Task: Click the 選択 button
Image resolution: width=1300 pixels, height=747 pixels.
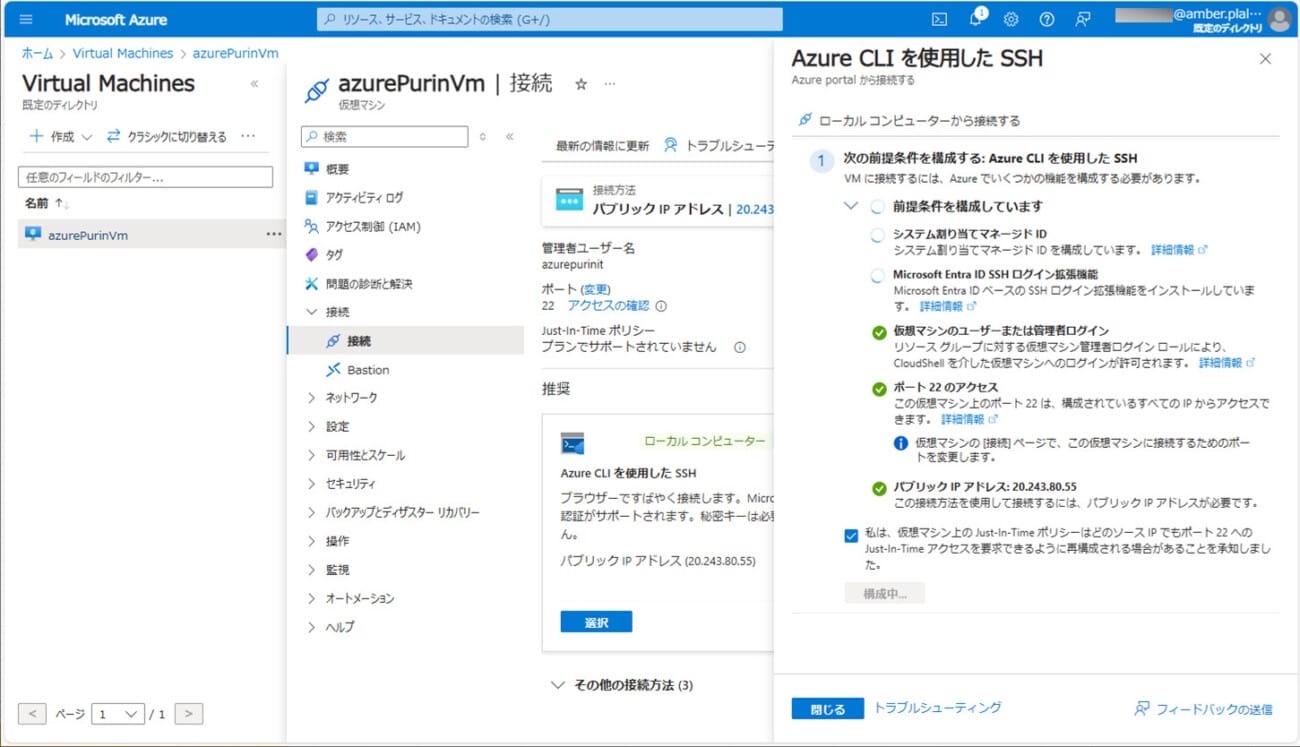Action: pos(596,622)
